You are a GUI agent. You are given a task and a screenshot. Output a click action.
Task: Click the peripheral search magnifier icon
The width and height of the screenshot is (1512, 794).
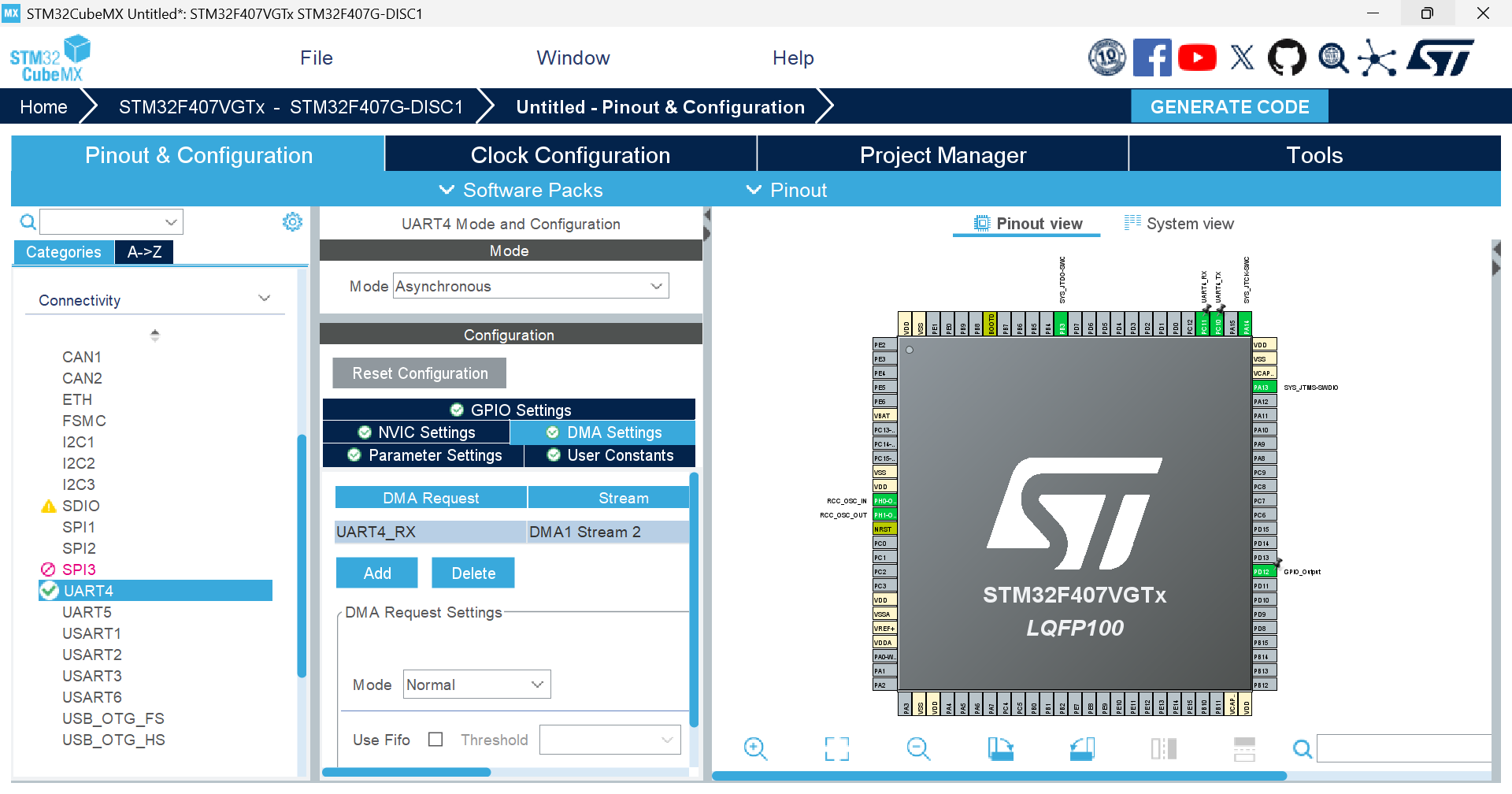(28, 222)
